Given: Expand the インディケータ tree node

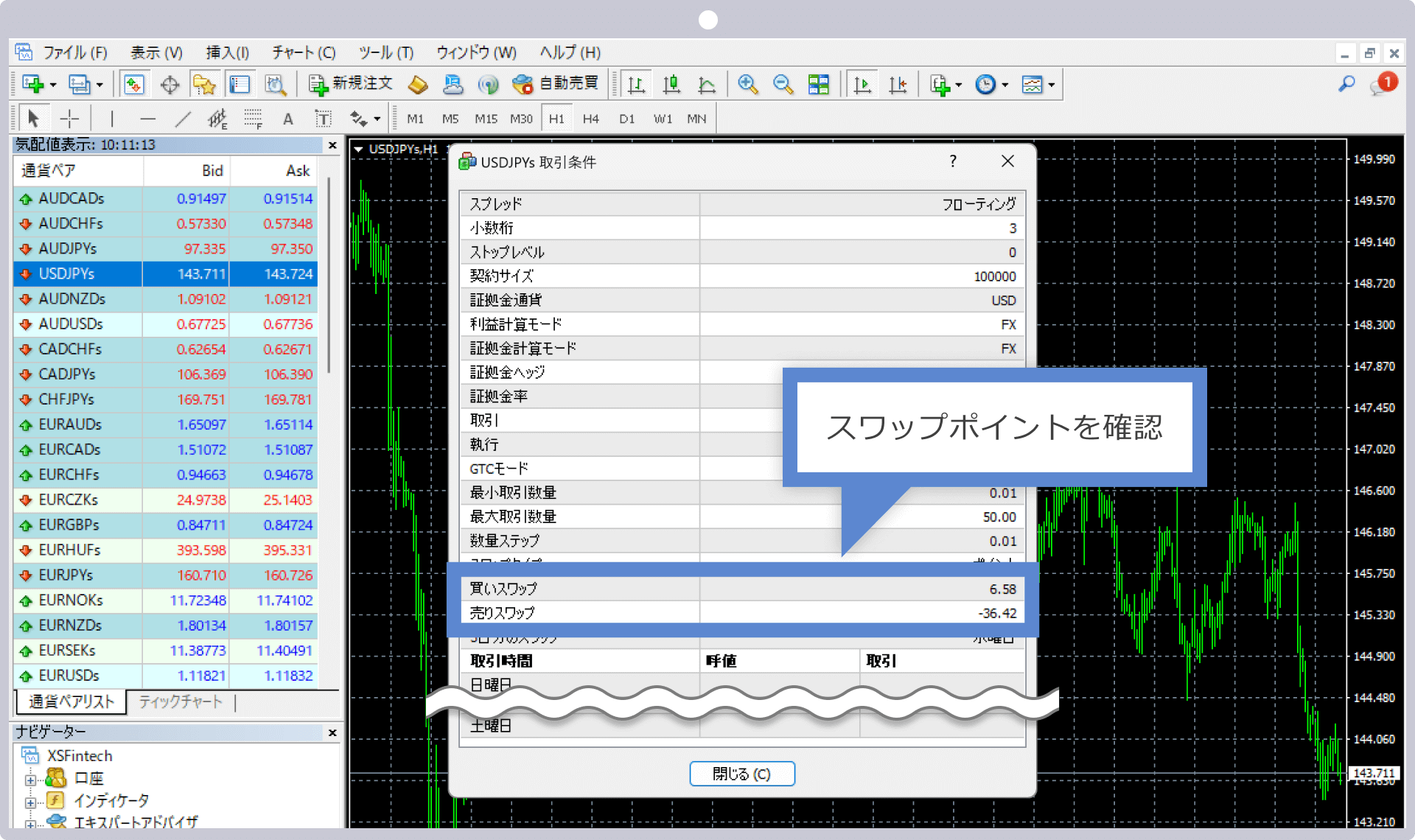Looking at the screenshot, I should pyautogui.click(x=30, y=802).
